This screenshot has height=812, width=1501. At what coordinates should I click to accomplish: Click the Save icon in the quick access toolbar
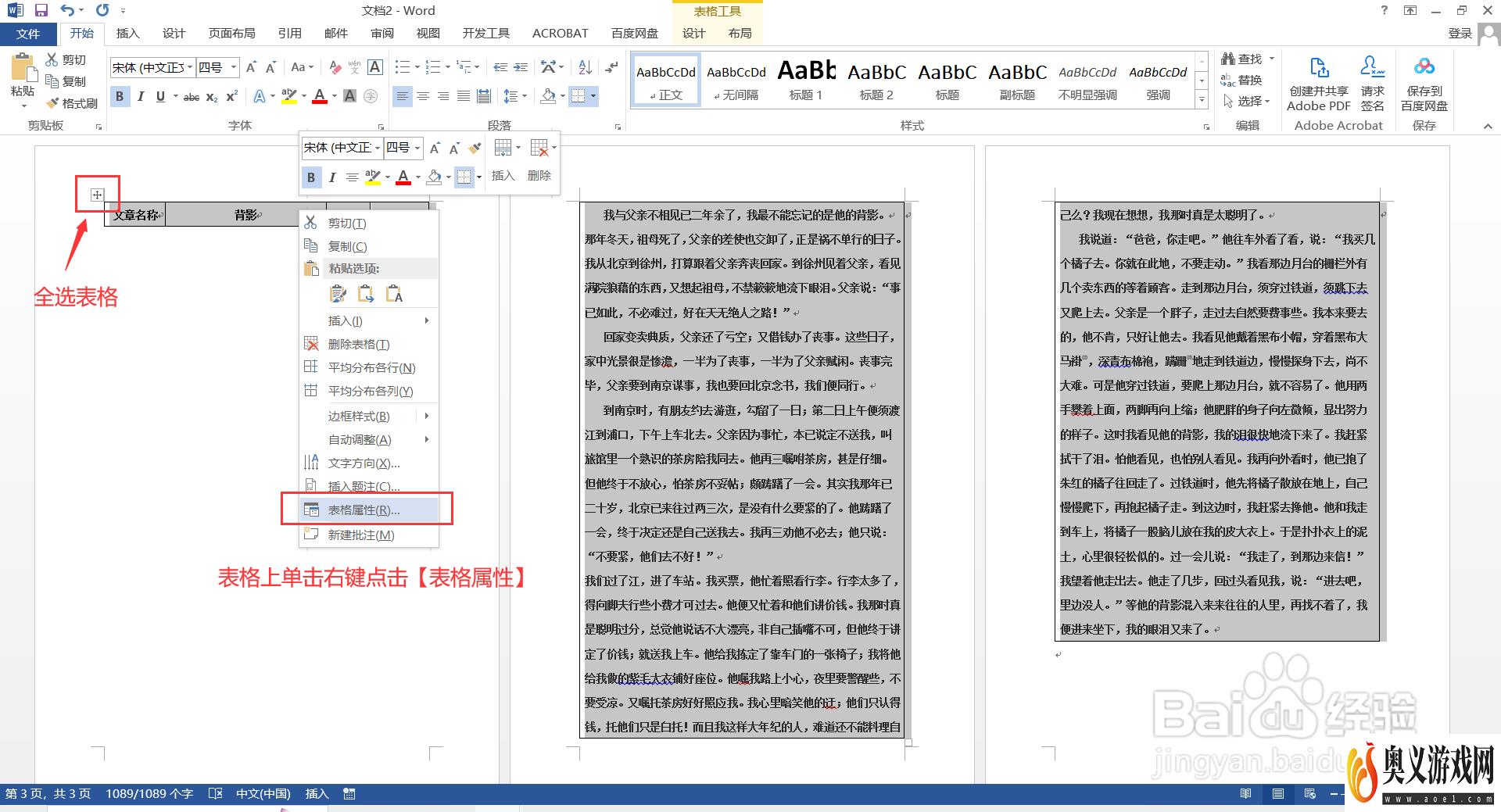[41, 10]
